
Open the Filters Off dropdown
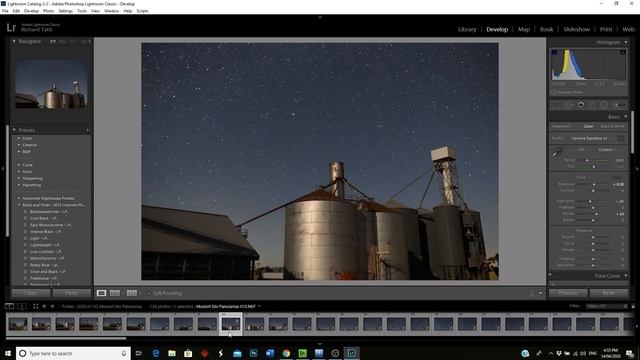click(606, 306)
